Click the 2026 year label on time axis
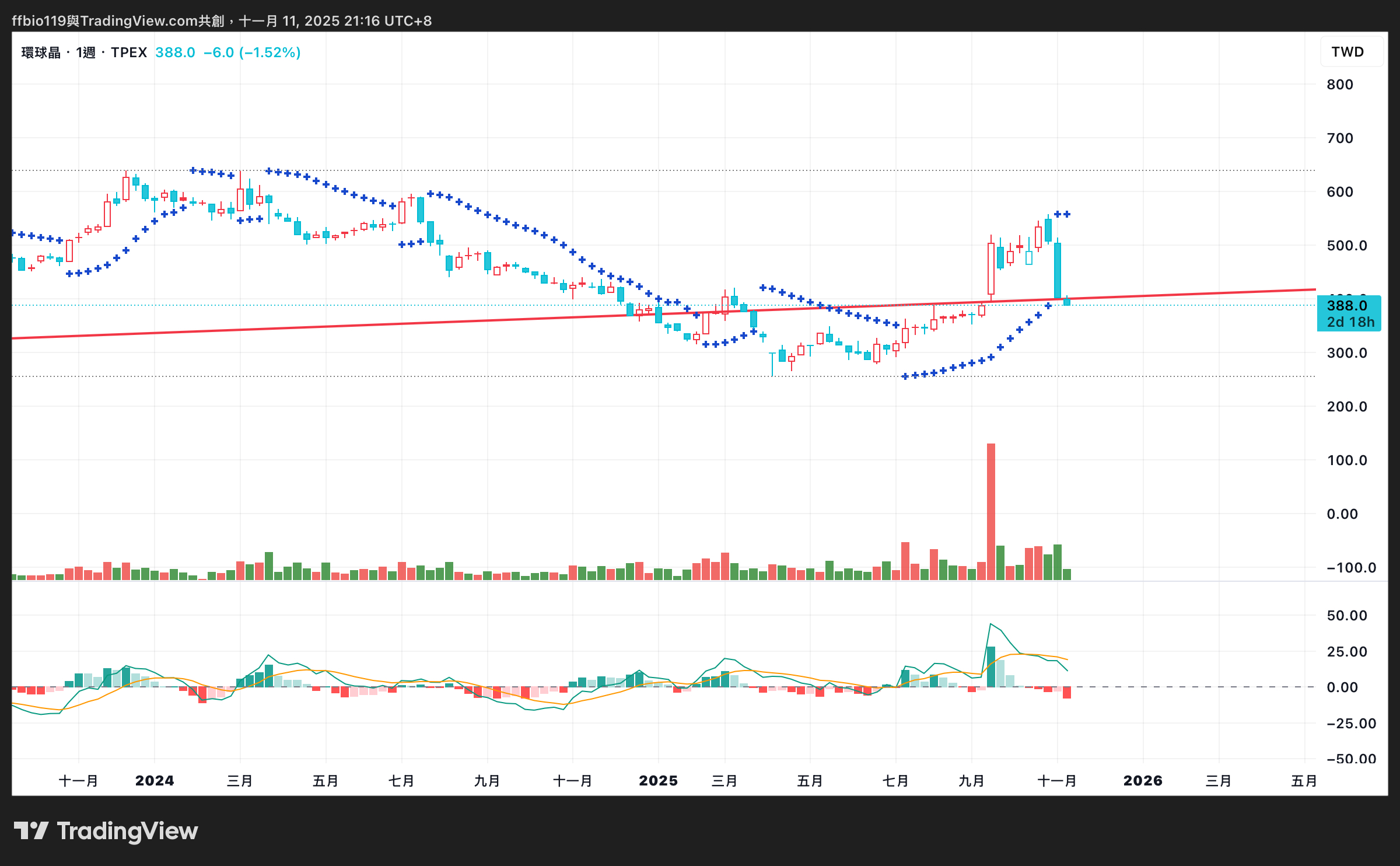Viewport: 1400px width, 866px height. [1143, 781]
